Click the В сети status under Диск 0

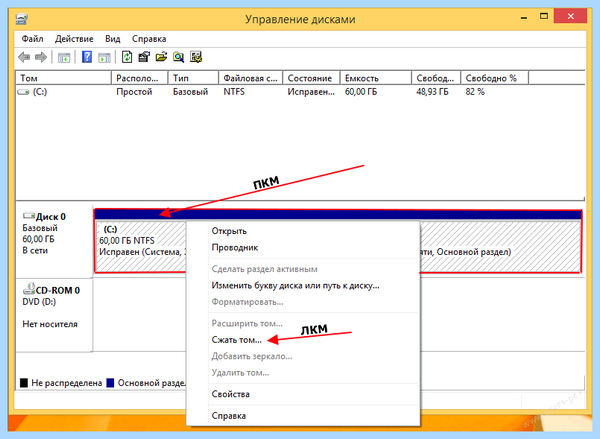(x=35, y=251)
